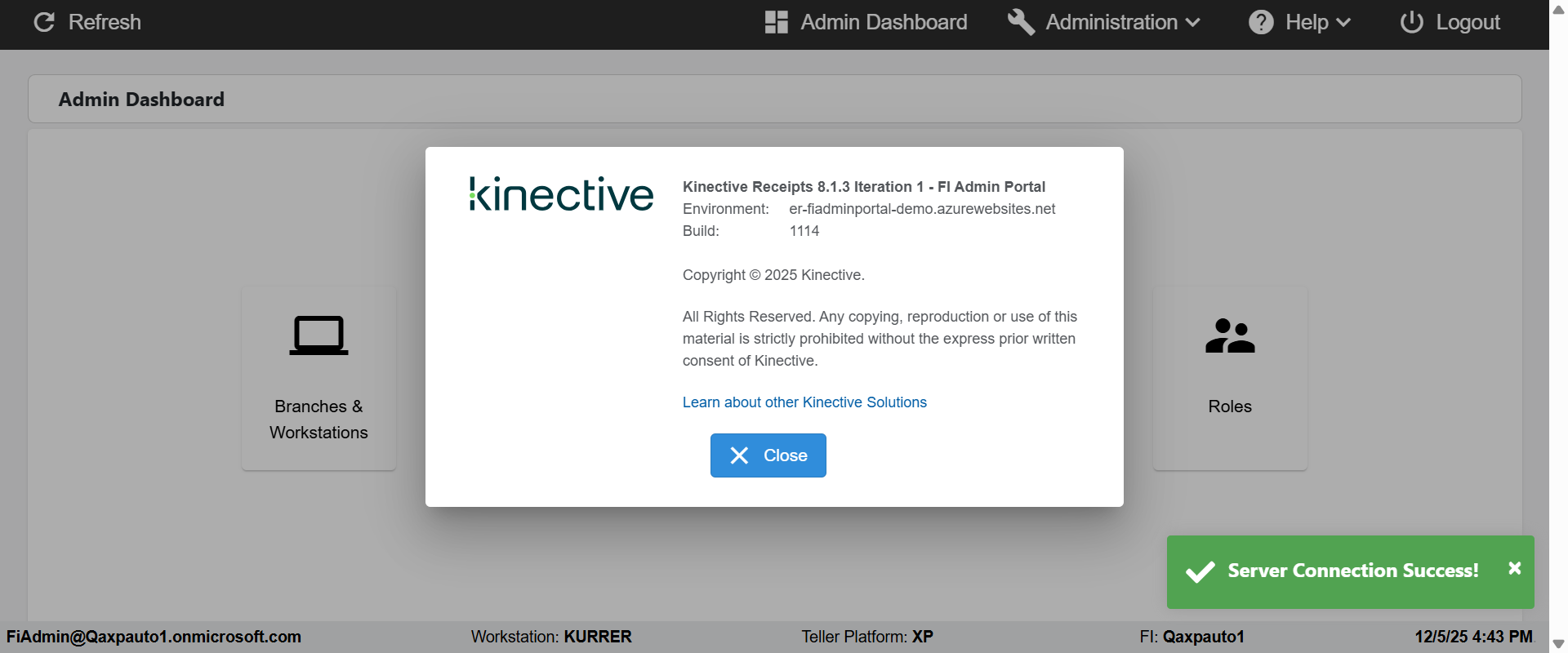Expand the Help dropdown chevron

pos(1343,23)
